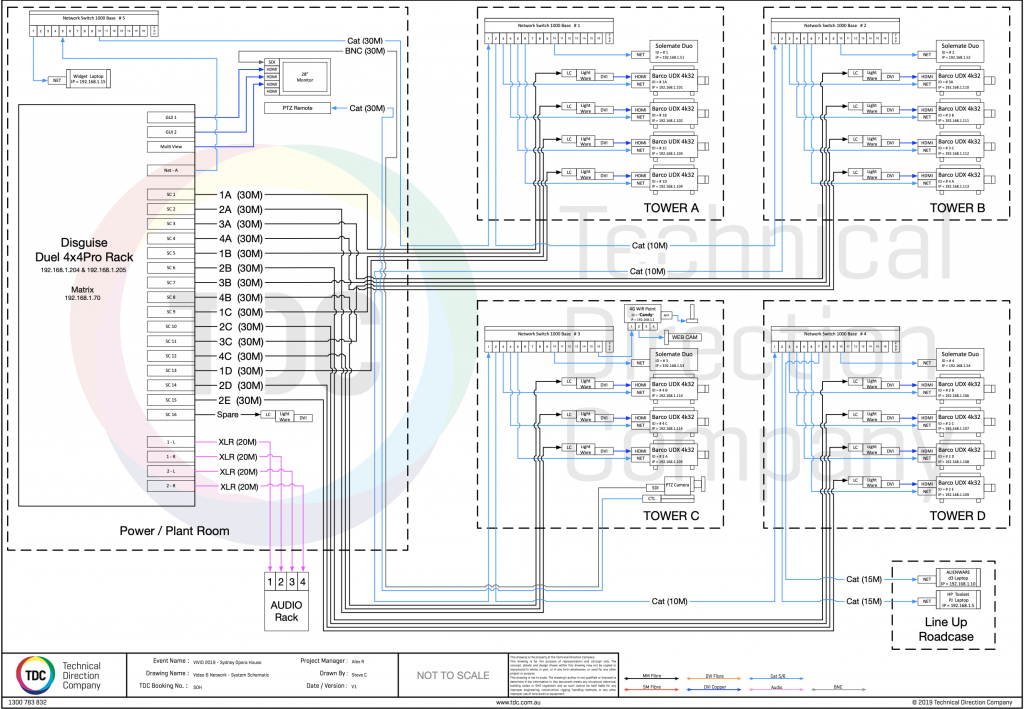
Task: Click the Project Manager field
Action: [333, 661]
